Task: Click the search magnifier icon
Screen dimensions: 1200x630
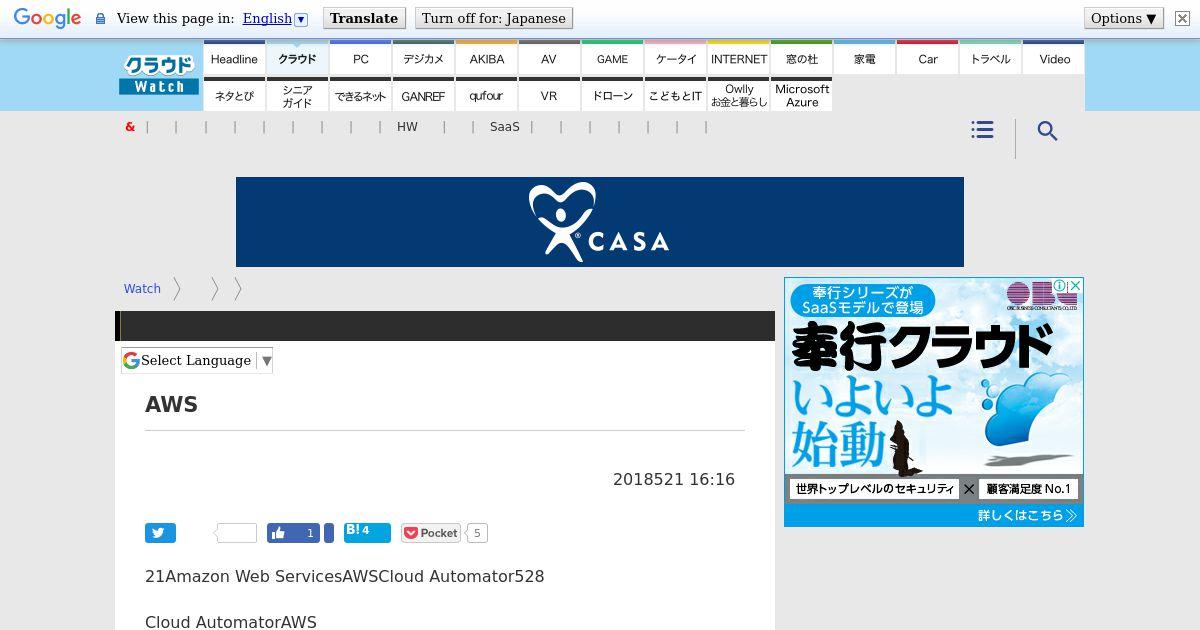Action: (x=1047, y=131)
